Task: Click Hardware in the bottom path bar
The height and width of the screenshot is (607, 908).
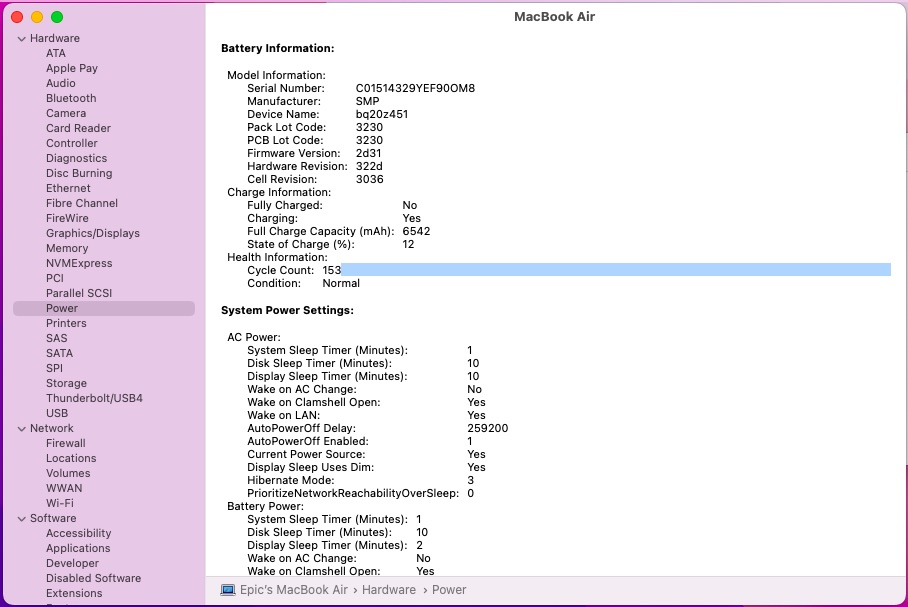Action: (389, 590)
